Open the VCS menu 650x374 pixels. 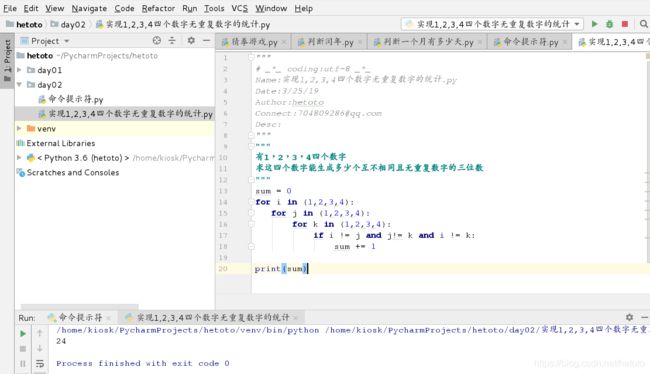[239, 8]
